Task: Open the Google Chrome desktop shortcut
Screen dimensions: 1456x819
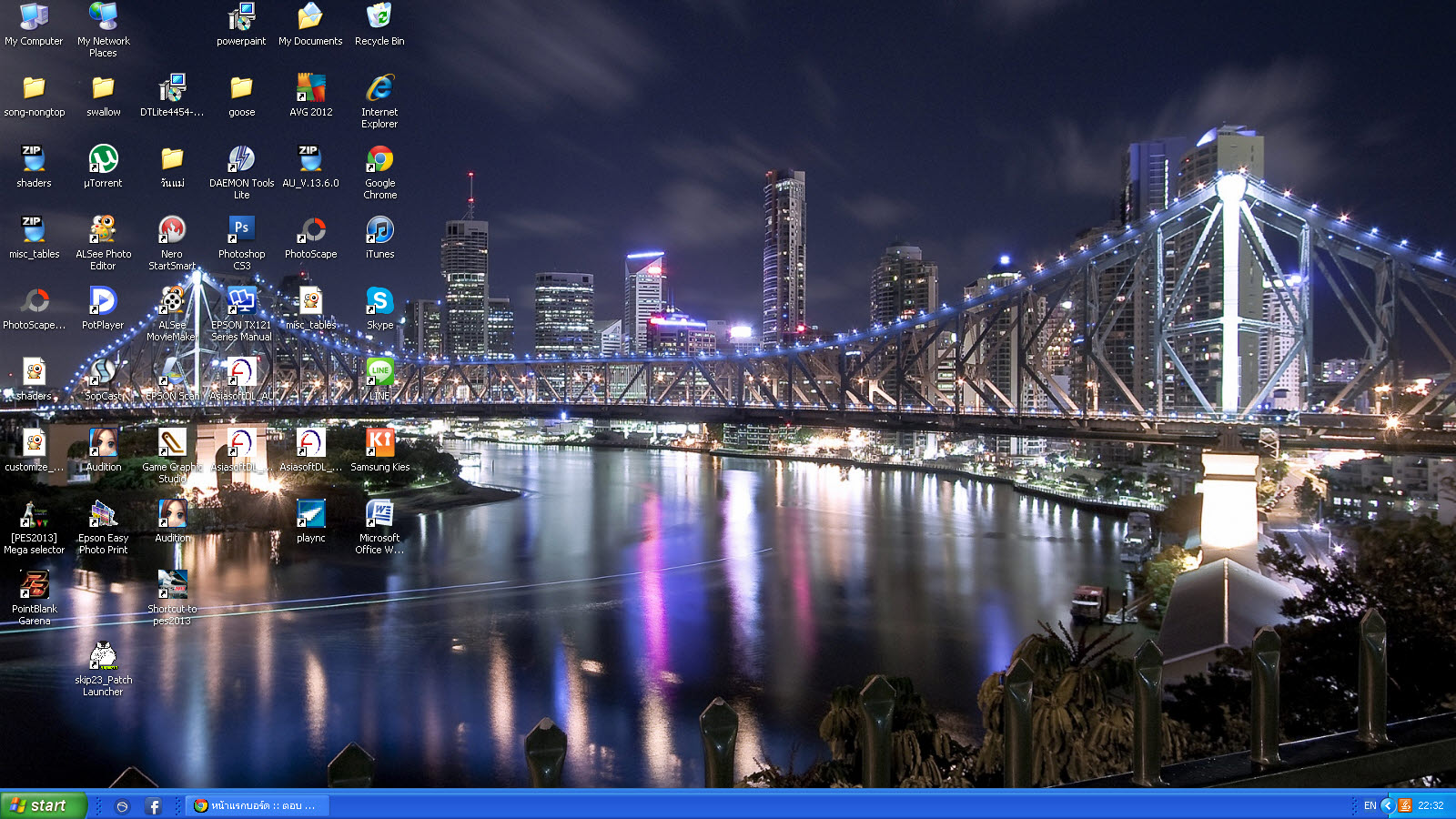Action: tap(379, 160)
